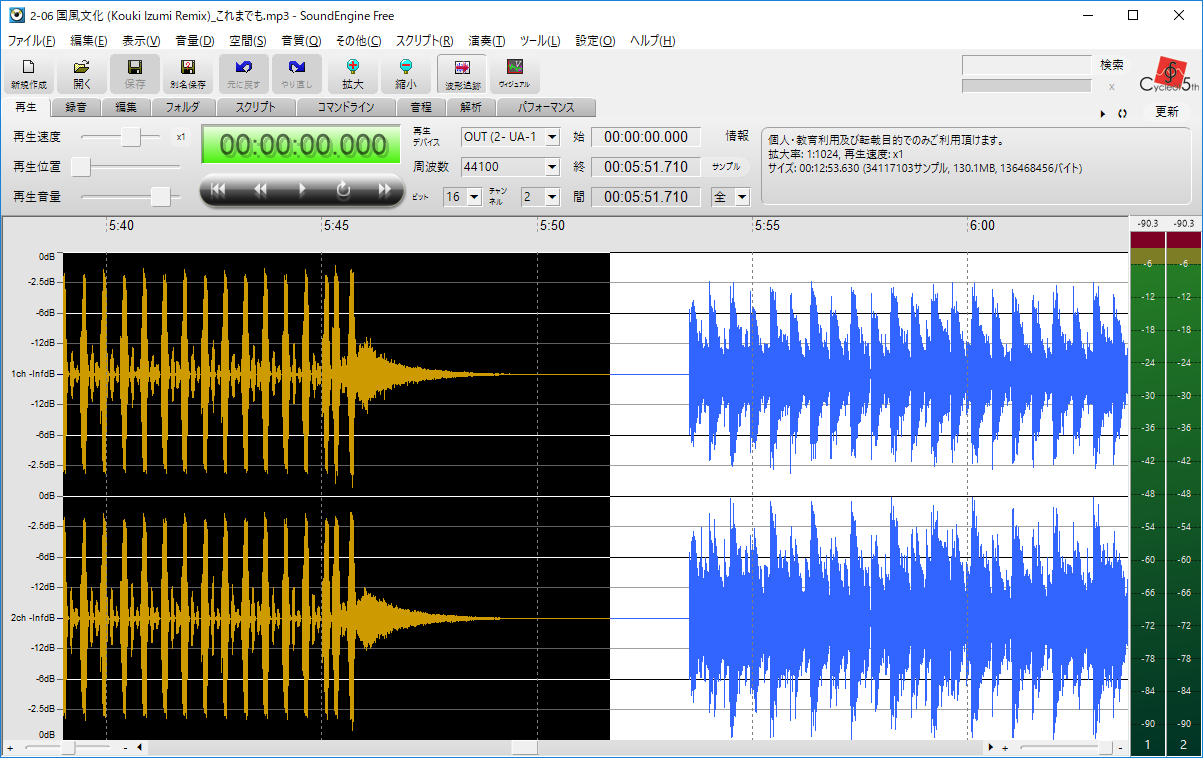Viewport: 1203px width, 758px height.
Task: Click the 保存 save icon
Action: tap(135, 74)
